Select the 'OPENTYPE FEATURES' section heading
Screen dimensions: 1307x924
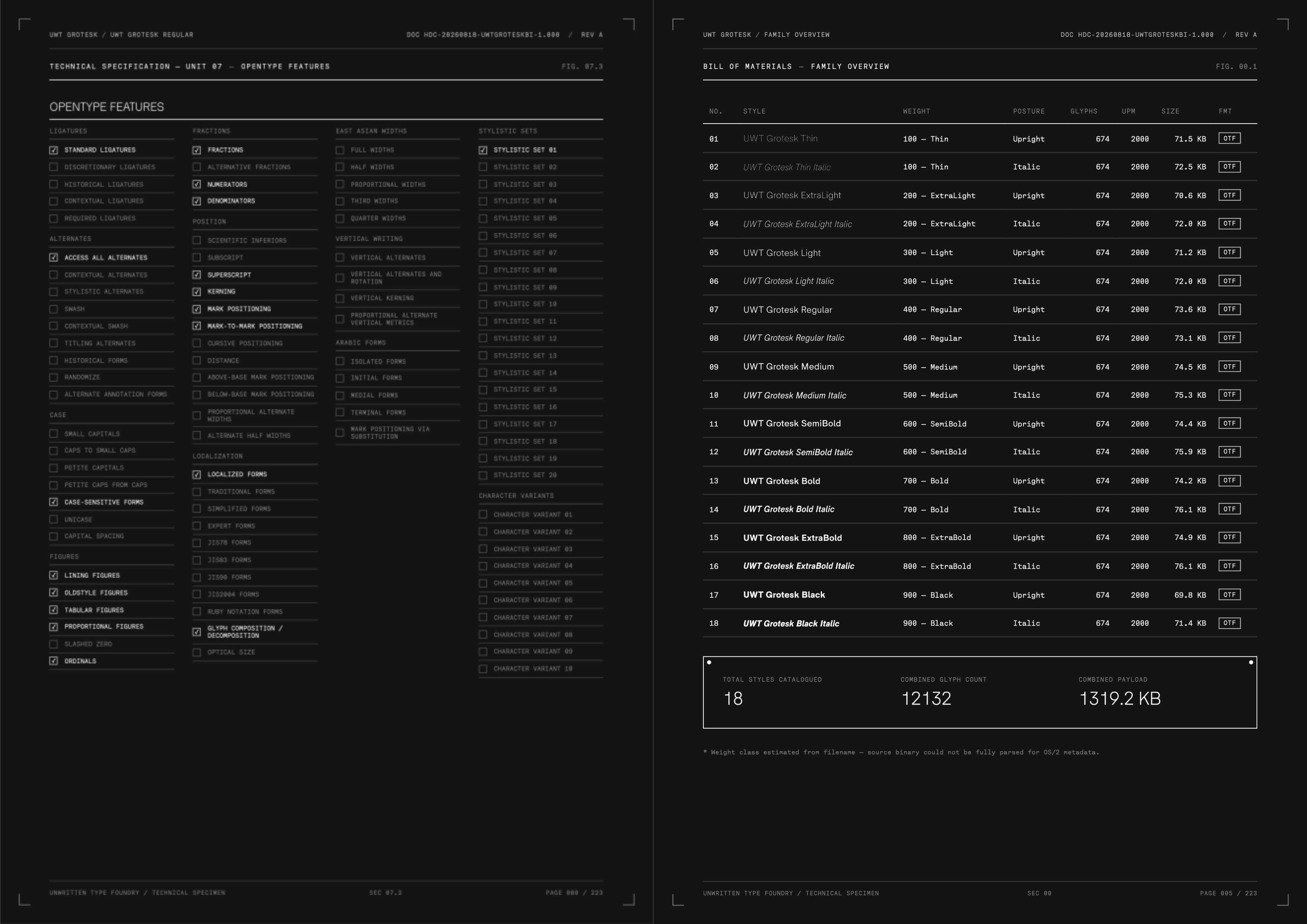click(x=107, y=107)
